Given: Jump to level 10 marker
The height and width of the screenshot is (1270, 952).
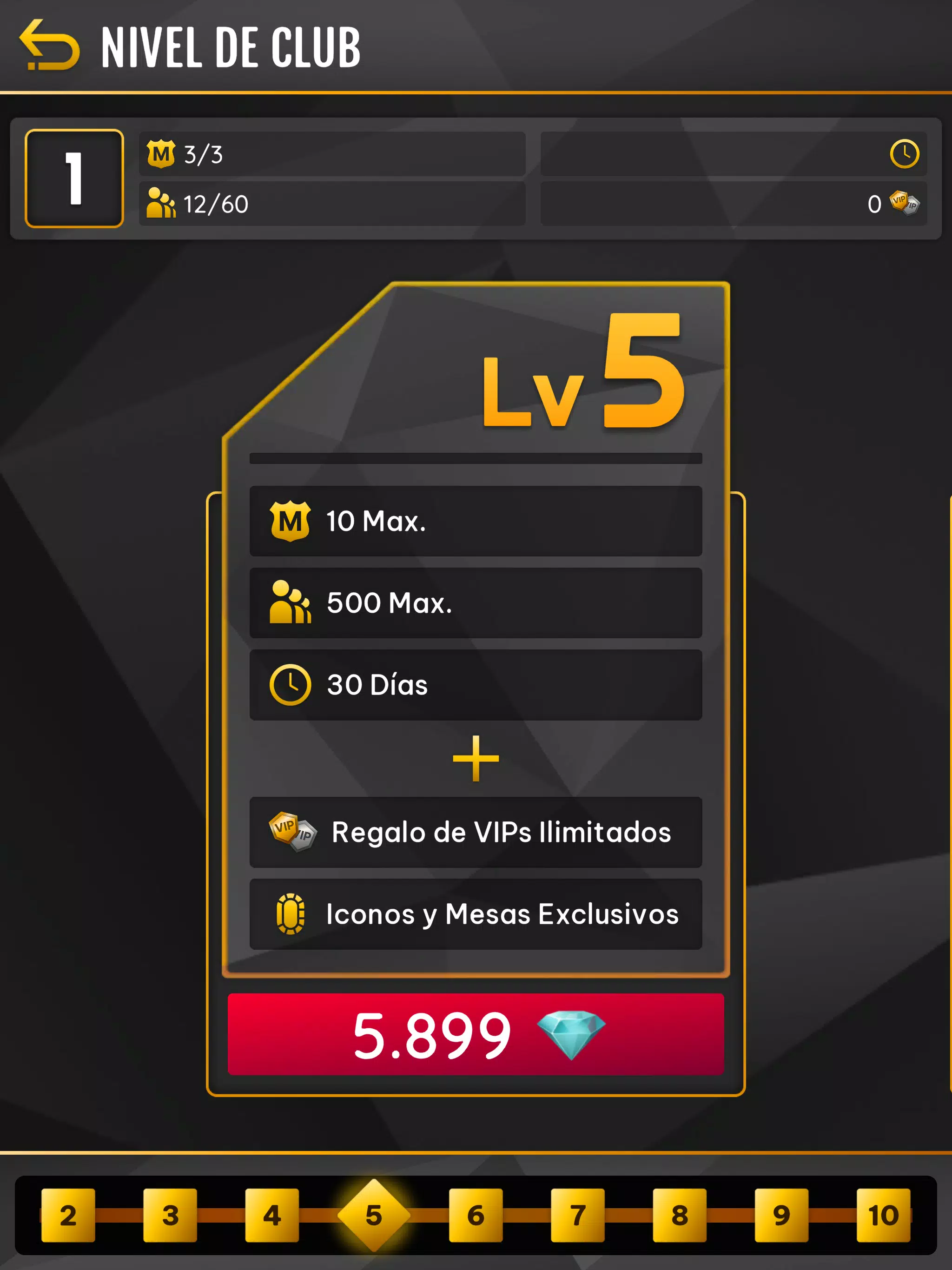Looking at the screenshot, I should click(883, 1215).
